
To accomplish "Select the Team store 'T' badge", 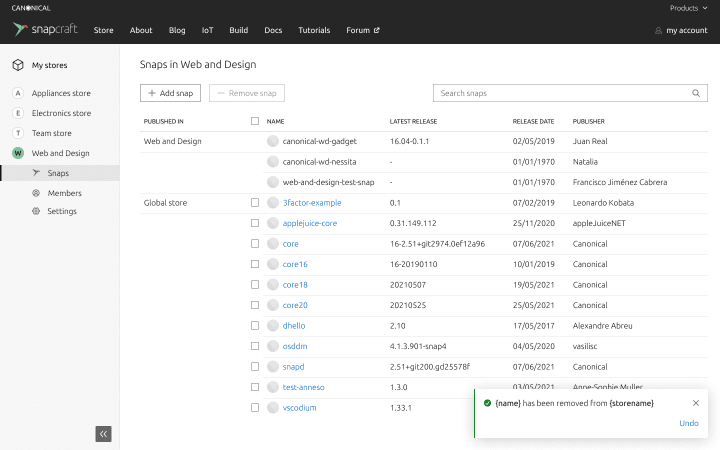I will [x=17, y=133].
